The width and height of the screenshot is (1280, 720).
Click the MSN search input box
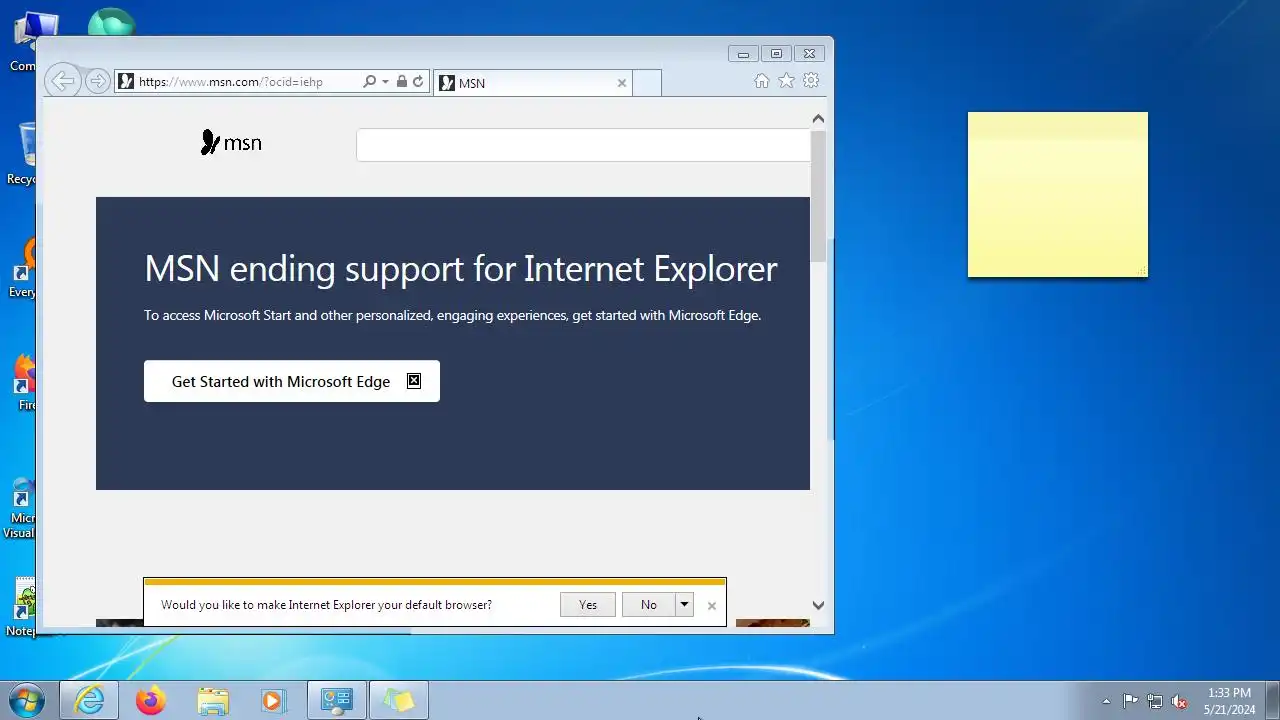coord(583,145)
